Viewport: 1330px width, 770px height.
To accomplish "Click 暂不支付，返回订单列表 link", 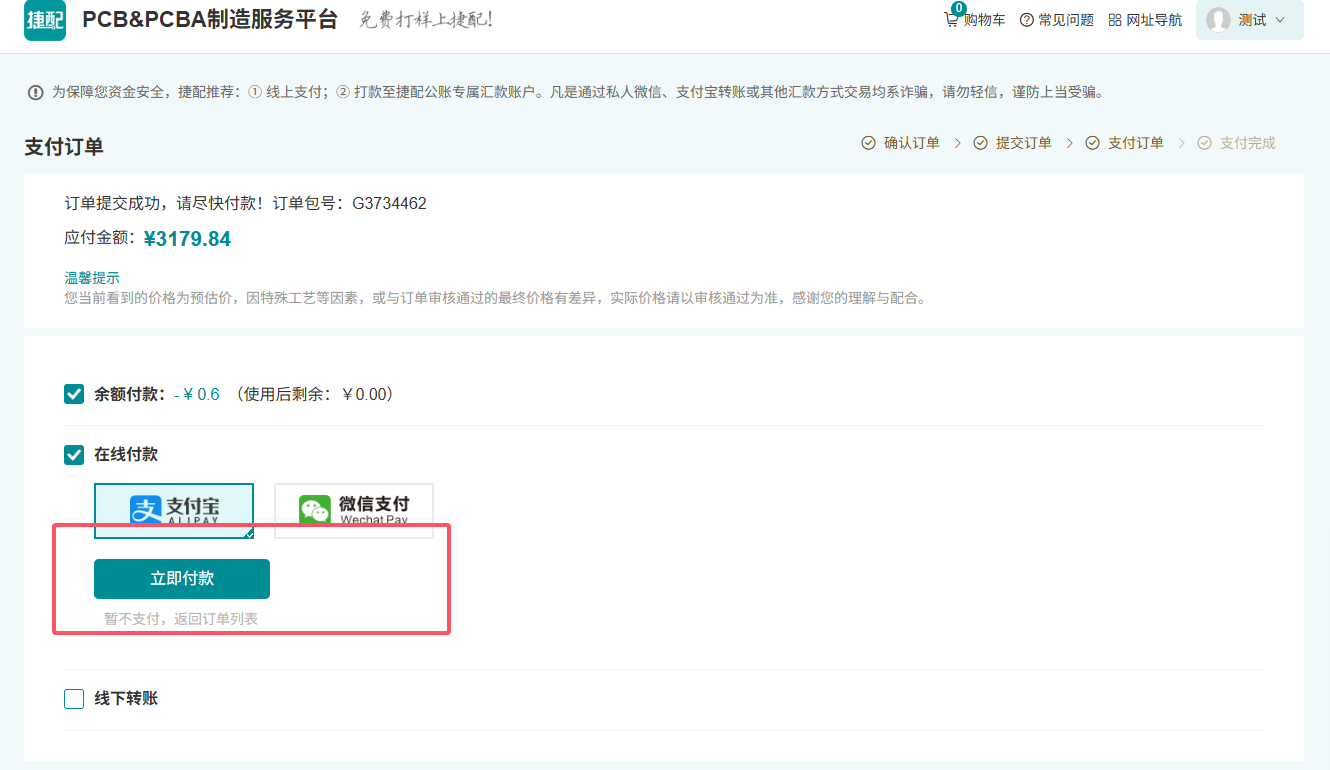I will coord(181,619).
